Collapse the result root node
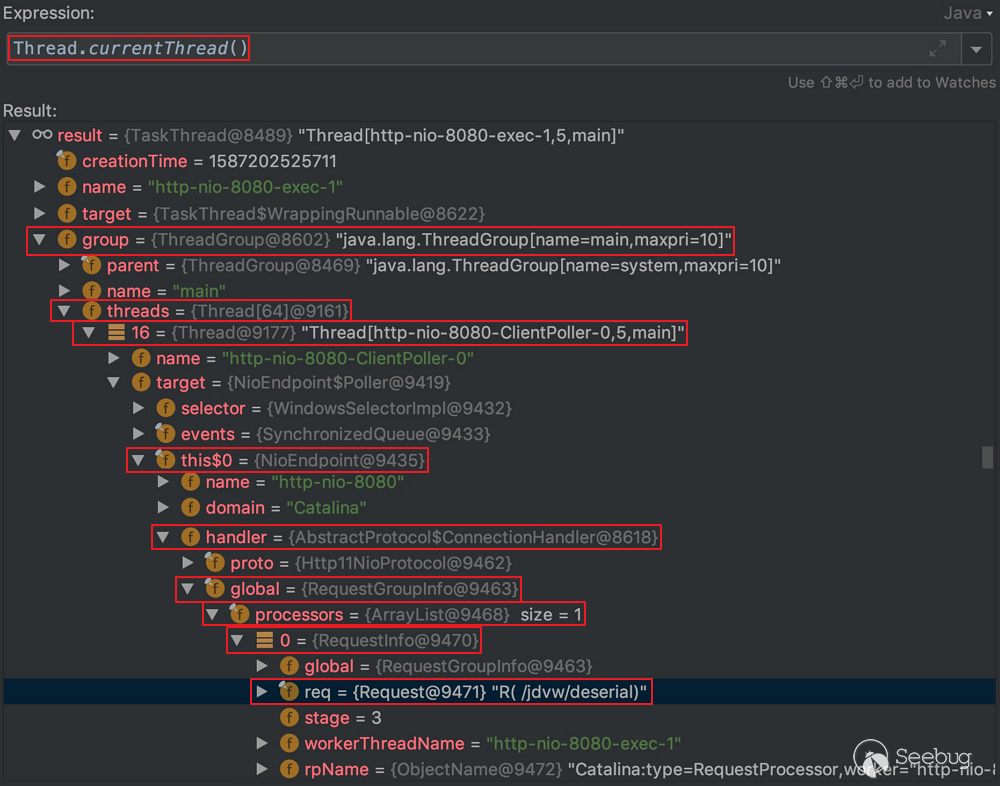1000x786 pixels. (15, 135)
